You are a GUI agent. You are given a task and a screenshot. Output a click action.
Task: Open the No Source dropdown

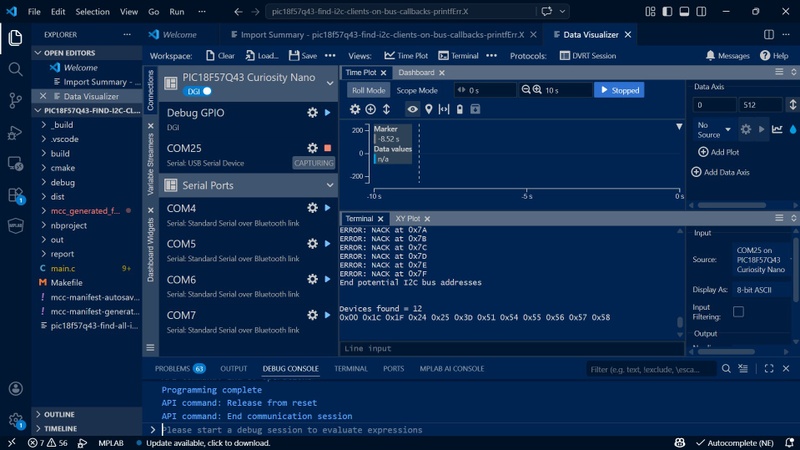click(x=714, y=130)
